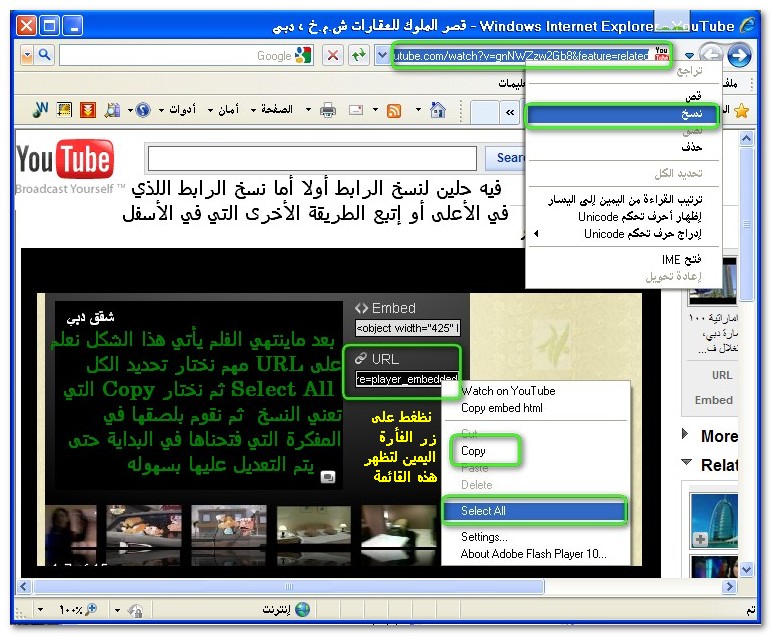
Task: Choose إظهار أحرف تحكم Unicode menu entry
Action: 623,217
